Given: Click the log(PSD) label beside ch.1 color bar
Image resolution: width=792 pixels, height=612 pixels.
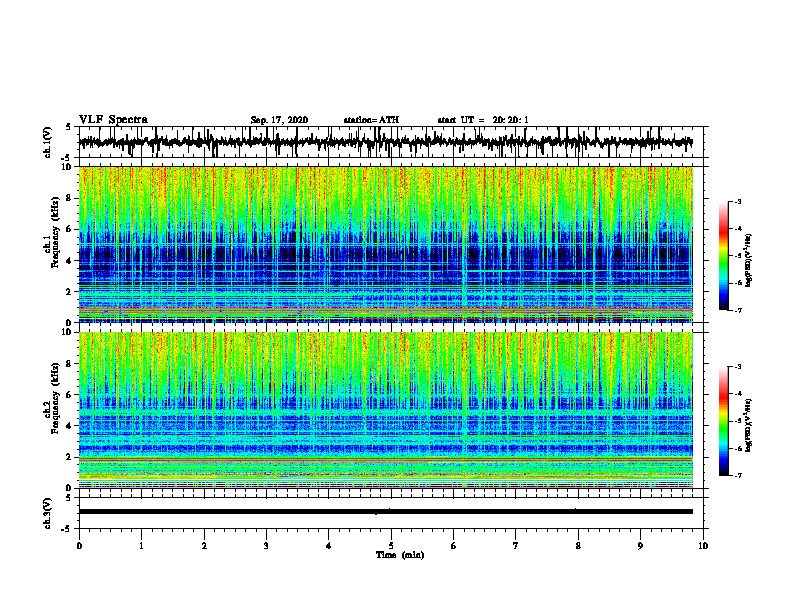Looking at the screenshot, I should [x=748, y=260].
